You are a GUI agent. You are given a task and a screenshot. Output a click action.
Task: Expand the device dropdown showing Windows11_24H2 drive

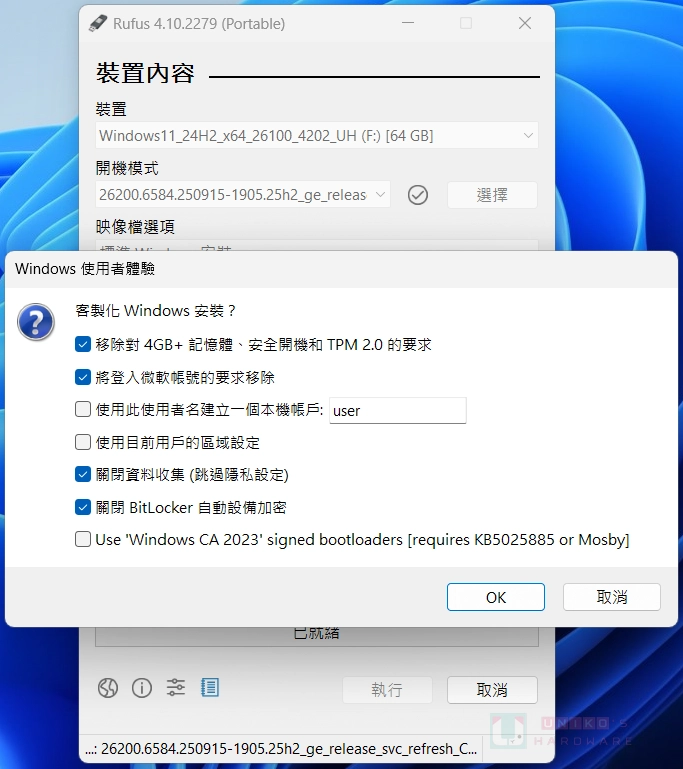click(317, 135)
